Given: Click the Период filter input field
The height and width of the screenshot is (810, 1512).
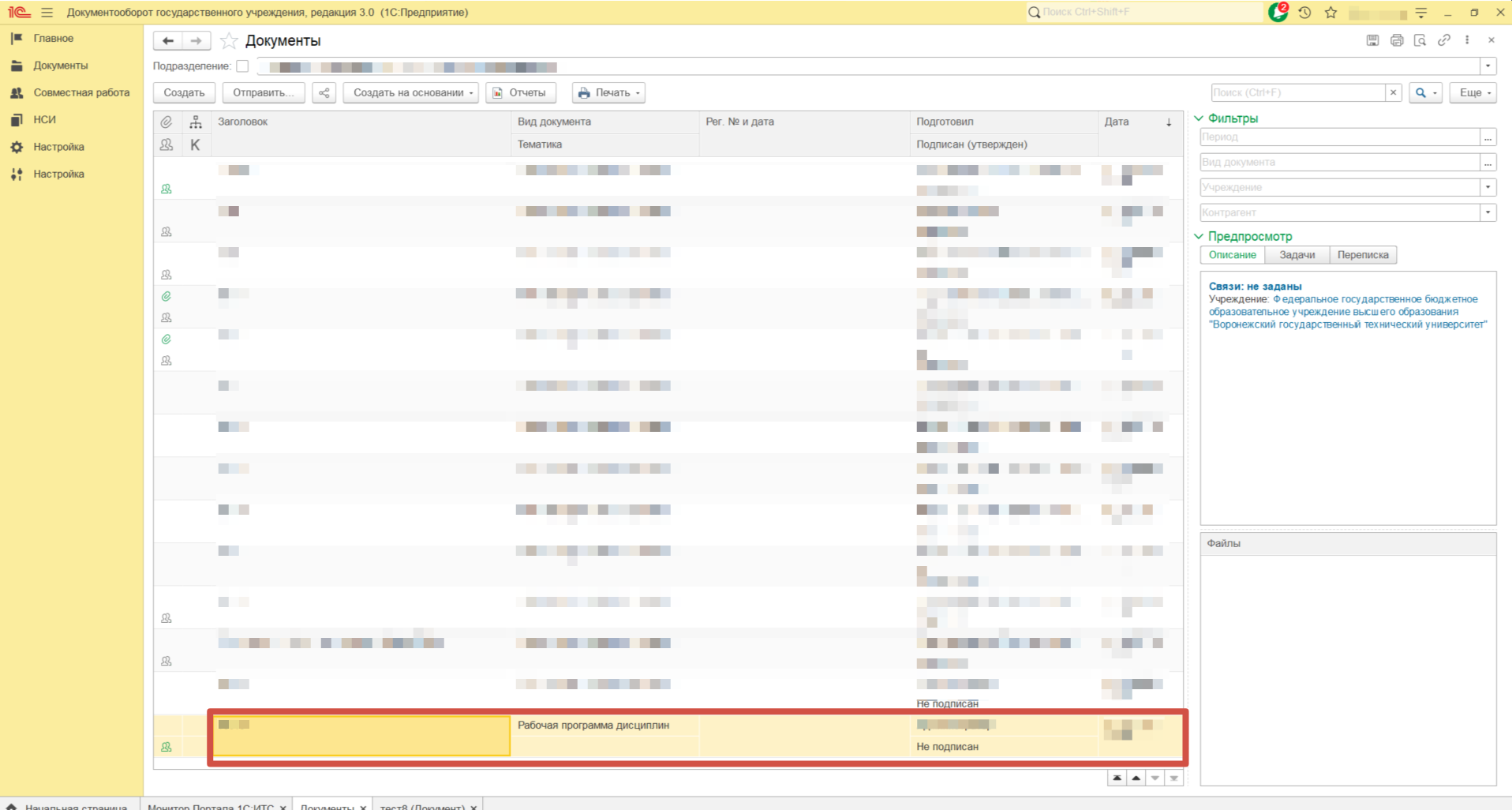Looking at the screenshot, I should pyautogui.click(x=1338, y=137).
